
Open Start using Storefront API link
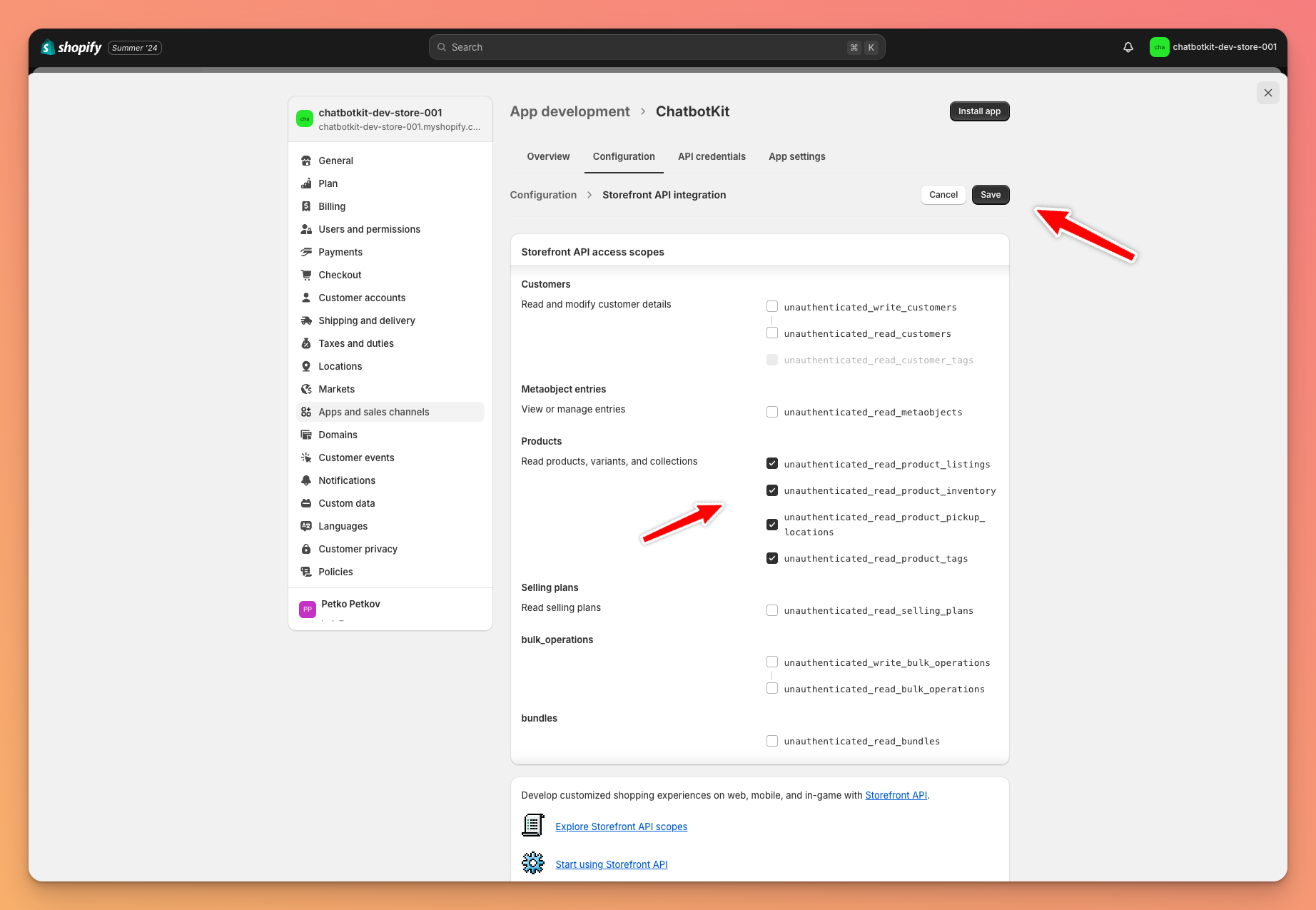pyautogui.click(x=612, y=864)
